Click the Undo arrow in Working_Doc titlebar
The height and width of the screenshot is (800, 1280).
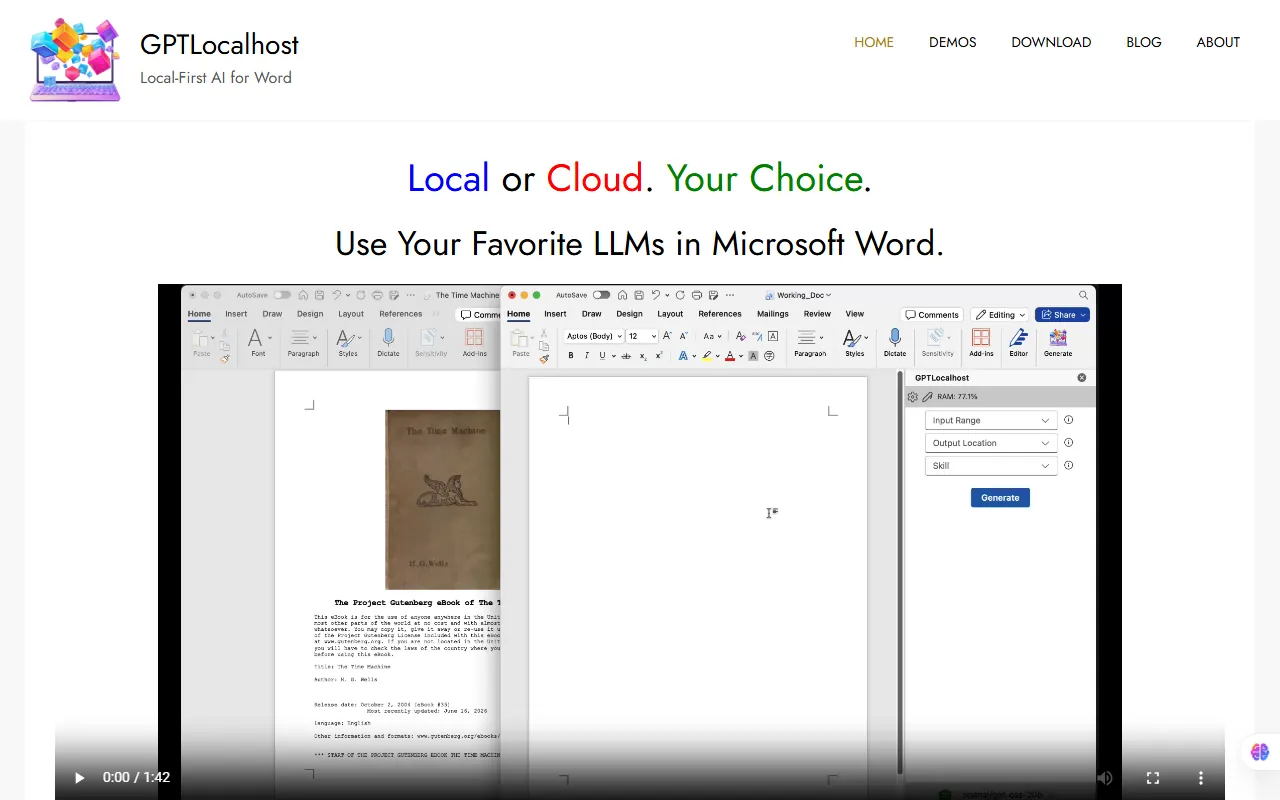point(655,295)
